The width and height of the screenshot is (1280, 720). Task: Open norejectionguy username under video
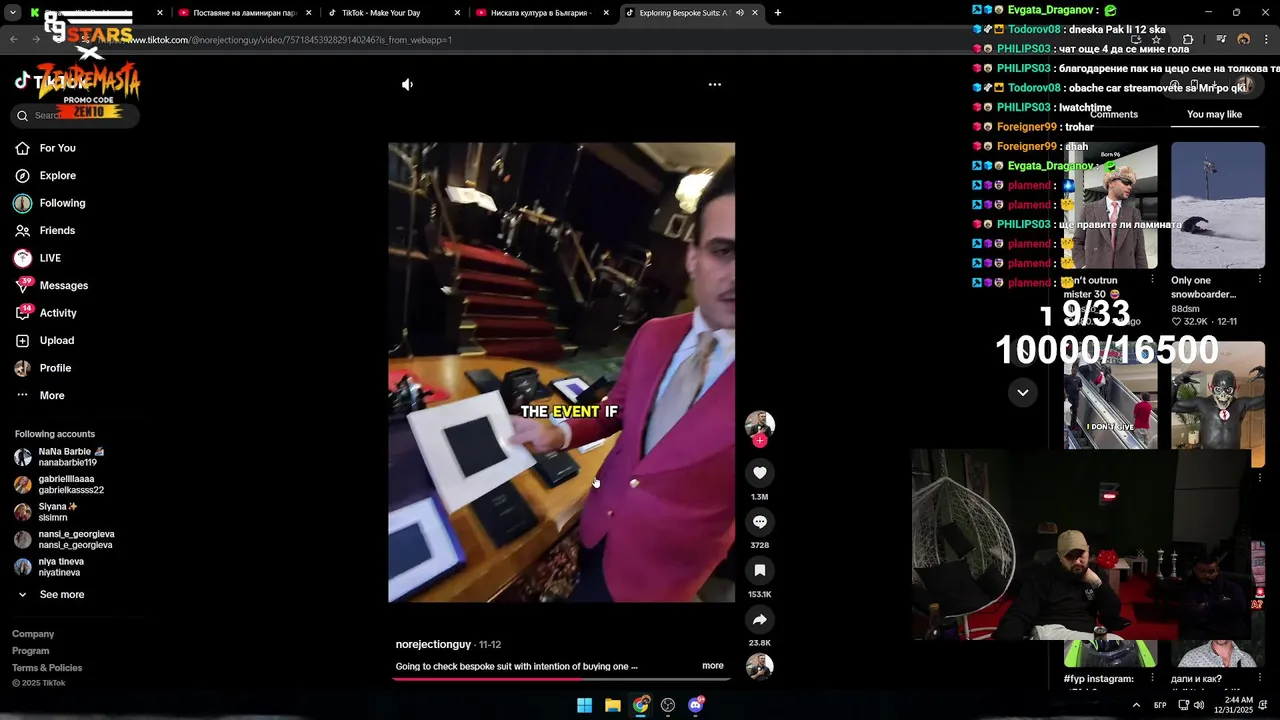click(x=433, y=645)
